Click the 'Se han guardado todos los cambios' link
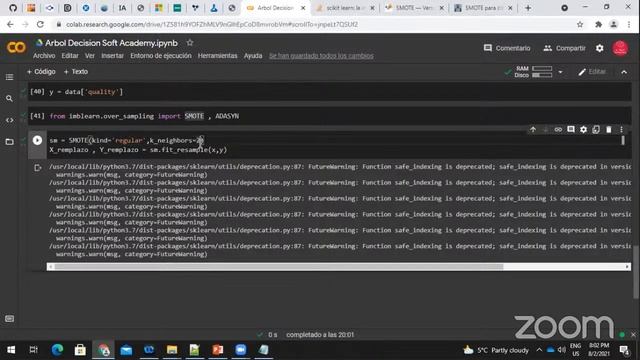 pos(321,56)
